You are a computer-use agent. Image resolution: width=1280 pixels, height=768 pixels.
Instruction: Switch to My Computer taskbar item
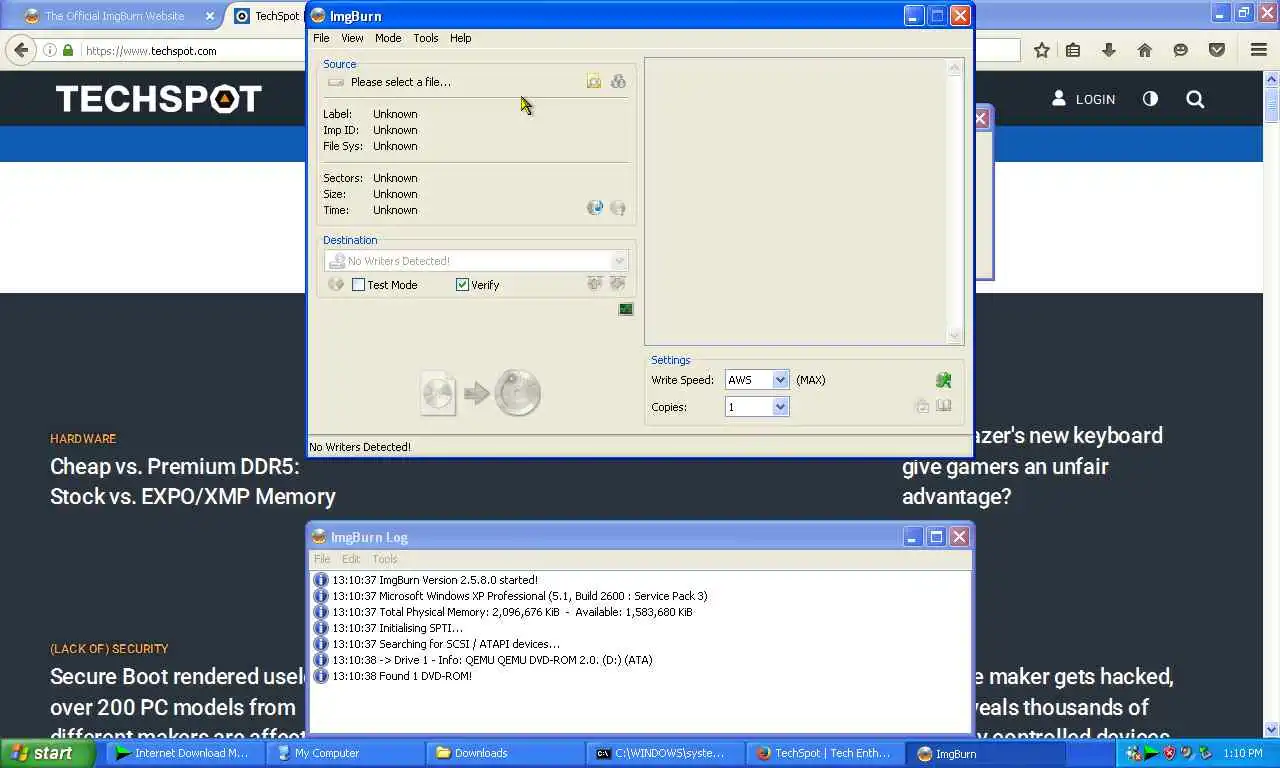click(345, 753)
